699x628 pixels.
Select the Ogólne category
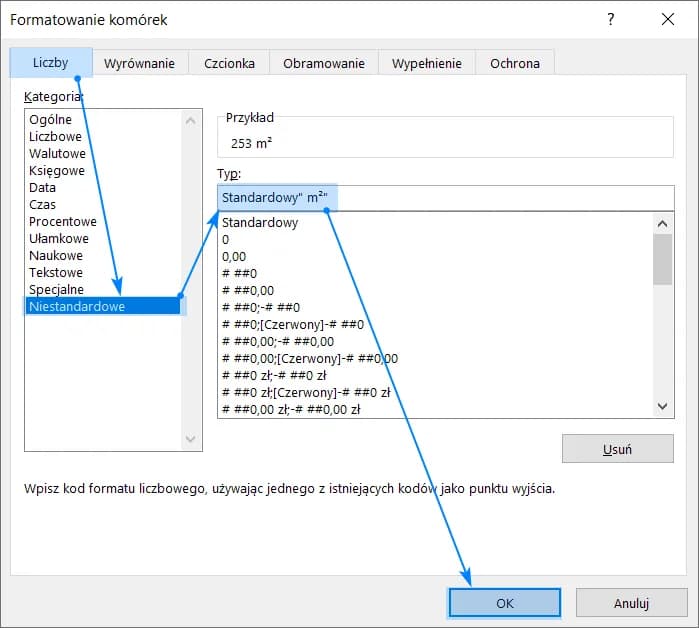tap(51, 120)
